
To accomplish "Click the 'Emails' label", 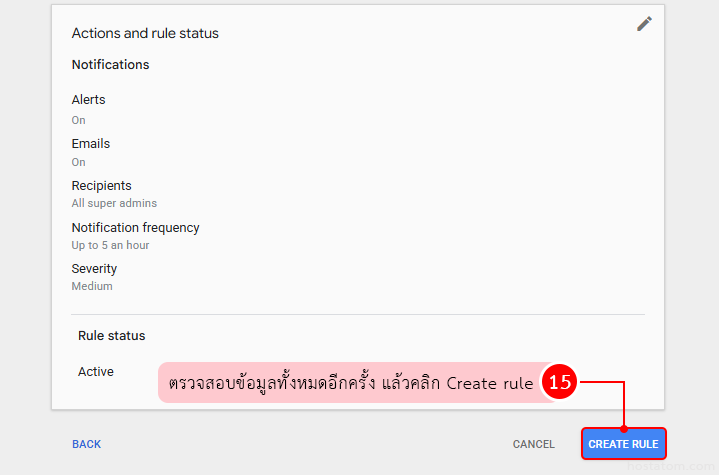I will 91,144.
